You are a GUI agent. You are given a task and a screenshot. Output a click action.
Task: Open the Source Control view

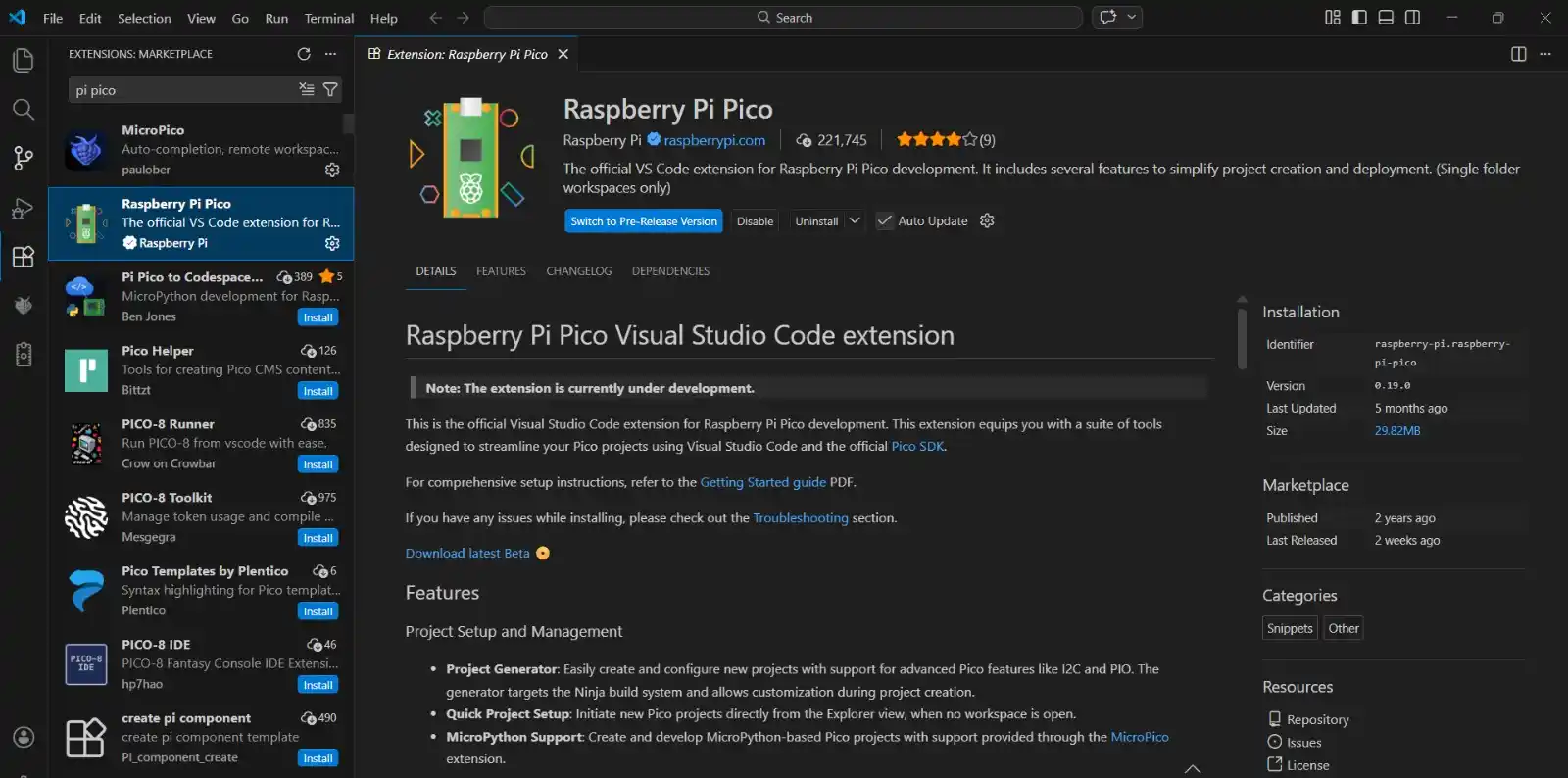point(24,158)
